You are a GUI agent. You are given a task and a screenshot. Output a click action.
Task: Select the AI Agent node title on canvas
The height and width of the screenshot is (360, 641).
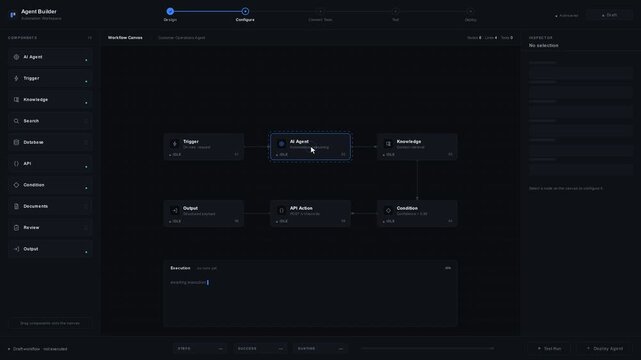pyautogui.click(x=299, y=141)
